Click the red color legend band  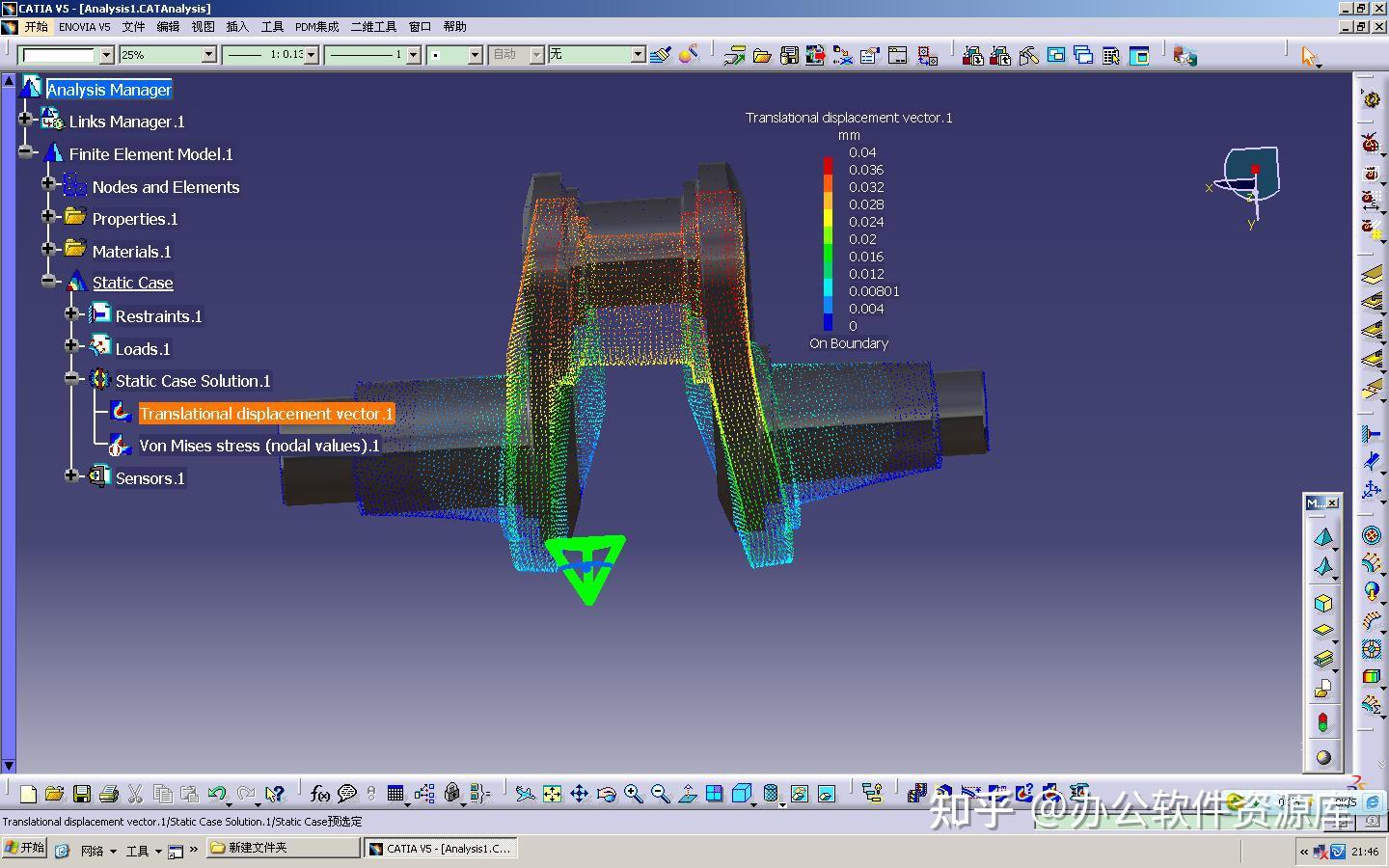pyautogui.click(x=828, y=165)
